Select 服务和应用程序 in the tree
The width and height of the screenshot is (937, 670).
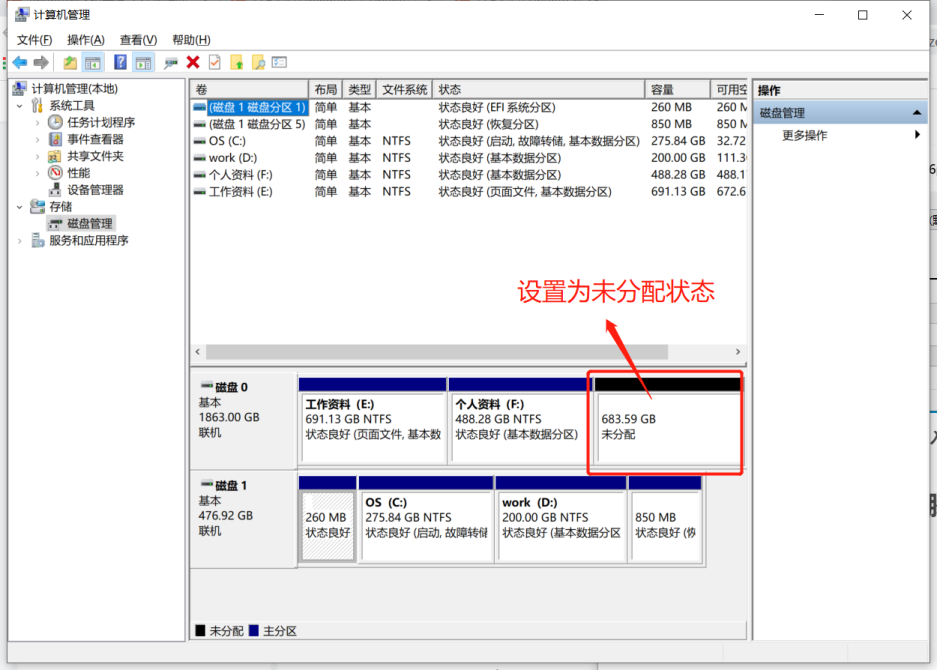pyautogui.click(x=88, y=240)
